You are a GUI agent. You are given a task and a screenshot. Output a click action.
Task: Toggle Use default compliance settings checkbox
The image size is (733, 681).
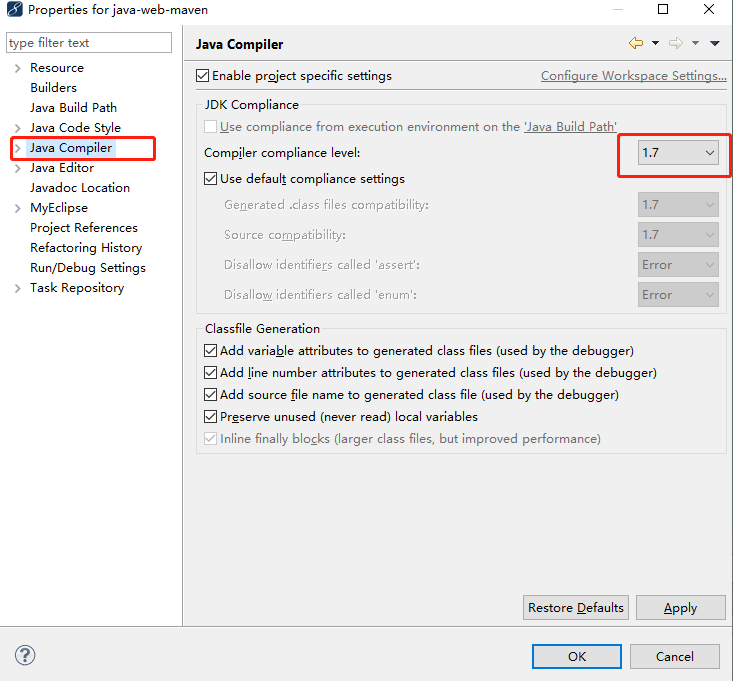coord(210,179)
